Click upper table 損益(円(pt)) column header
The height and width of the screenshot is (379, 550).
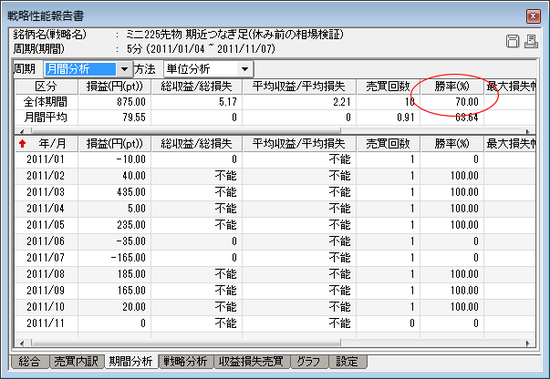tap(115, 87)
